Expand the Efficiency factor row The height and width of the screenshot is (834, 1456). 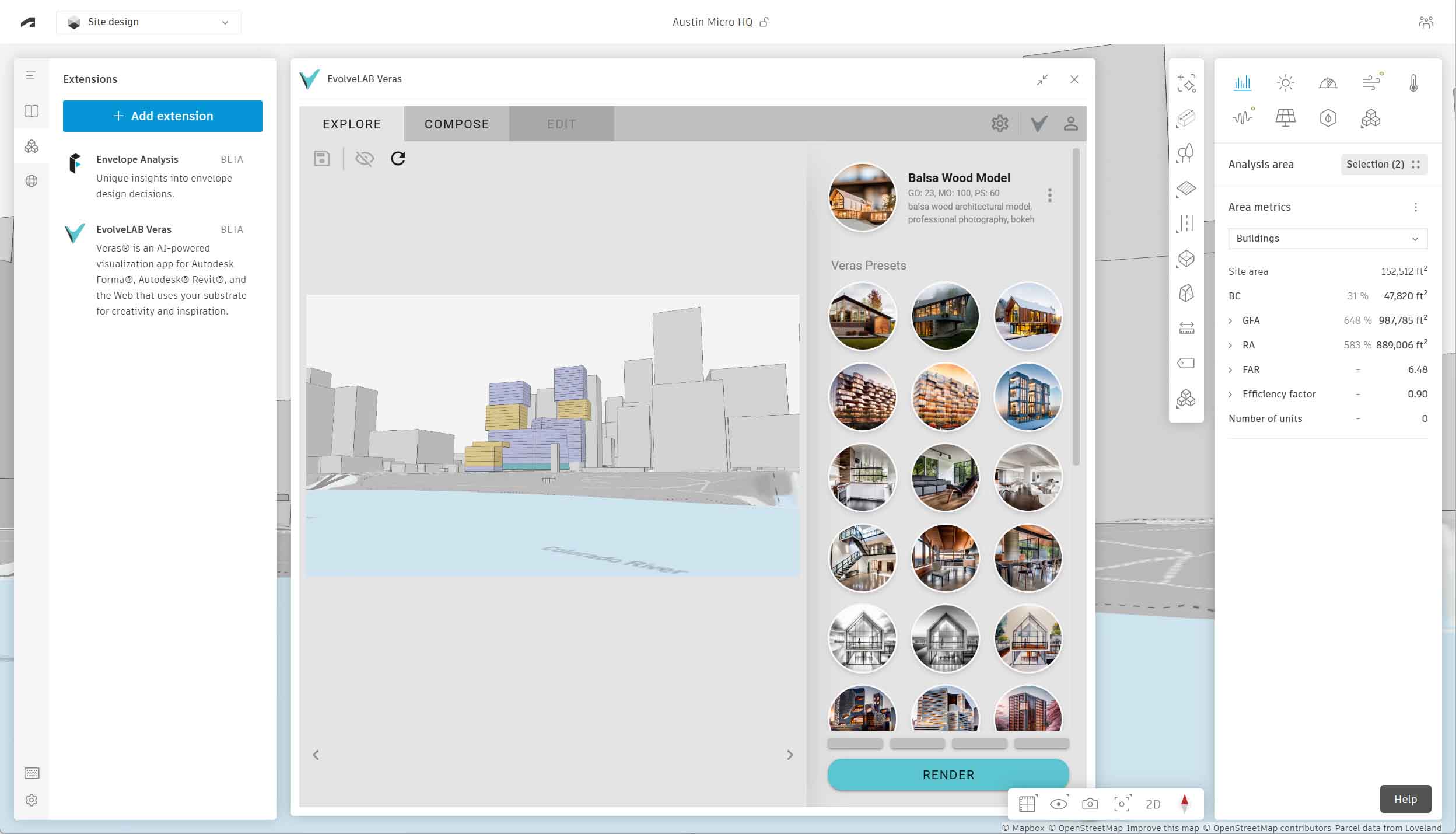[1232, 394]
